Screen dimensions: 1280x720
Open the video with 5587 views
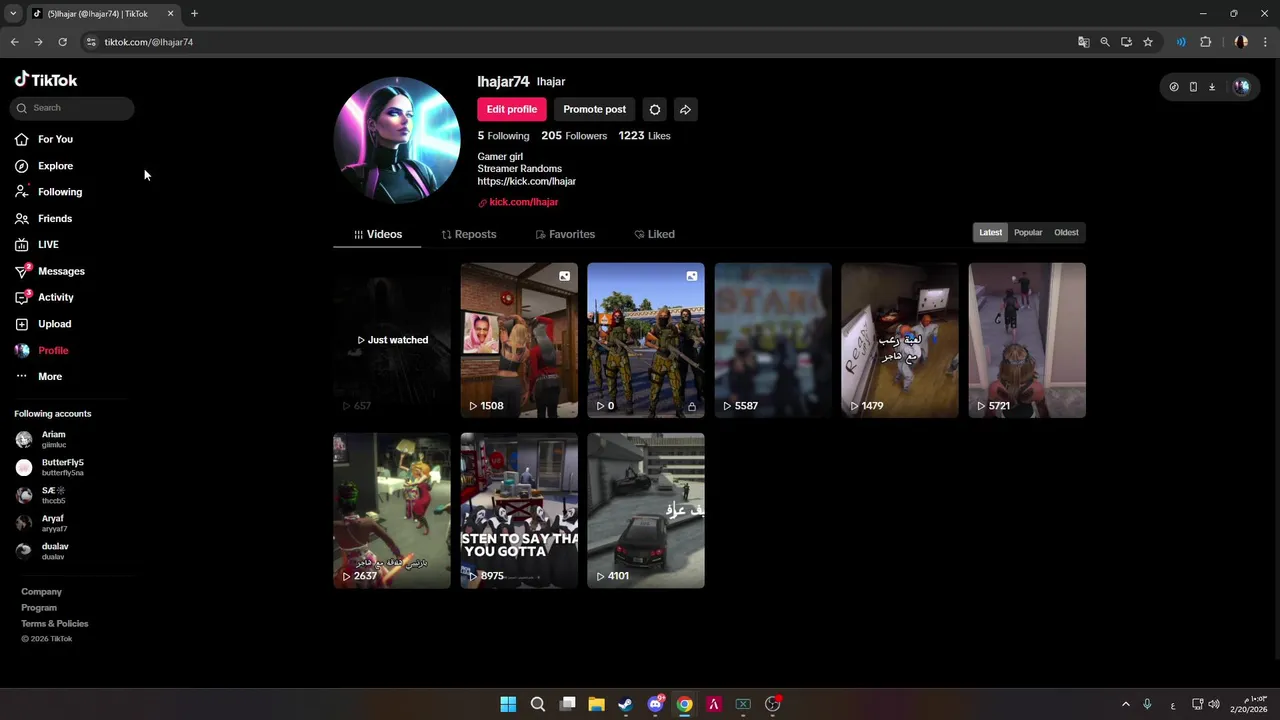pos(773,340)
